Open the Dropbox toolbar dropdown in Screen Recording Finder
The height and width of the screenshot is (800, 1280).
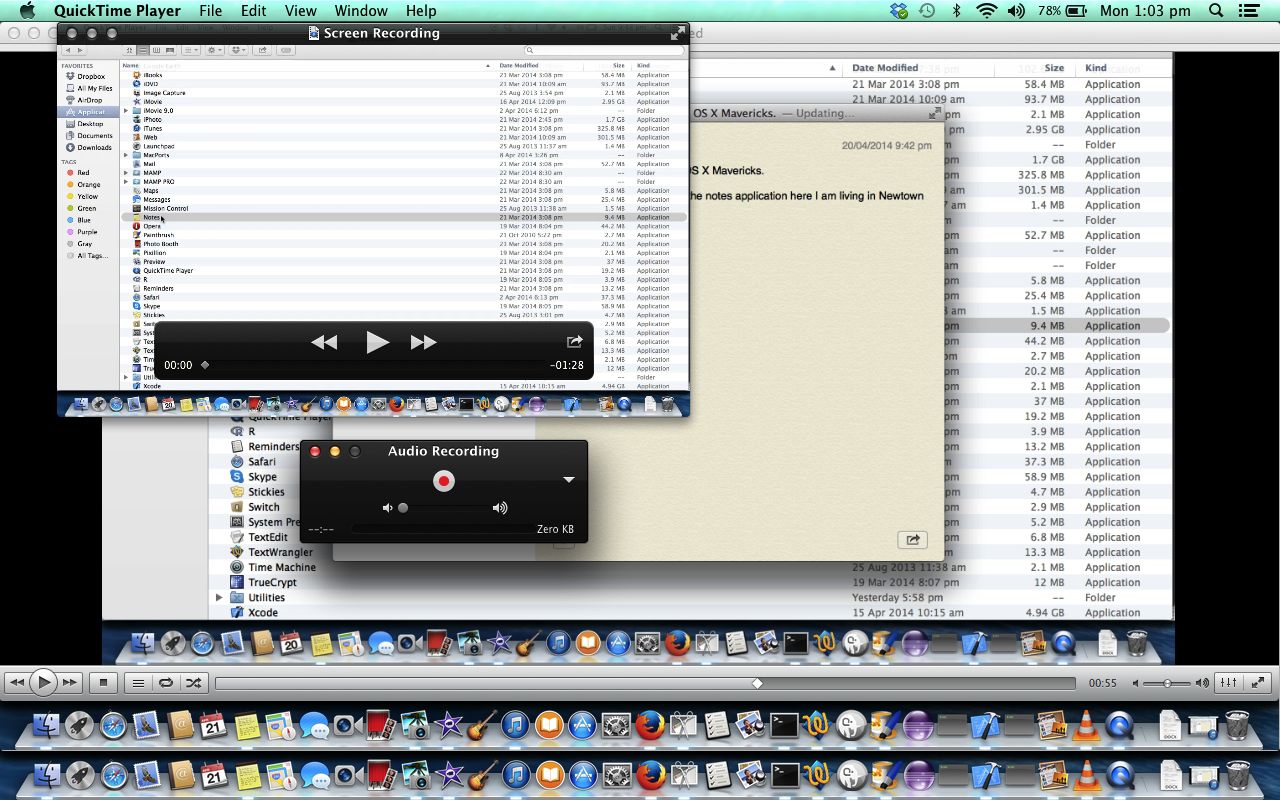238,50
